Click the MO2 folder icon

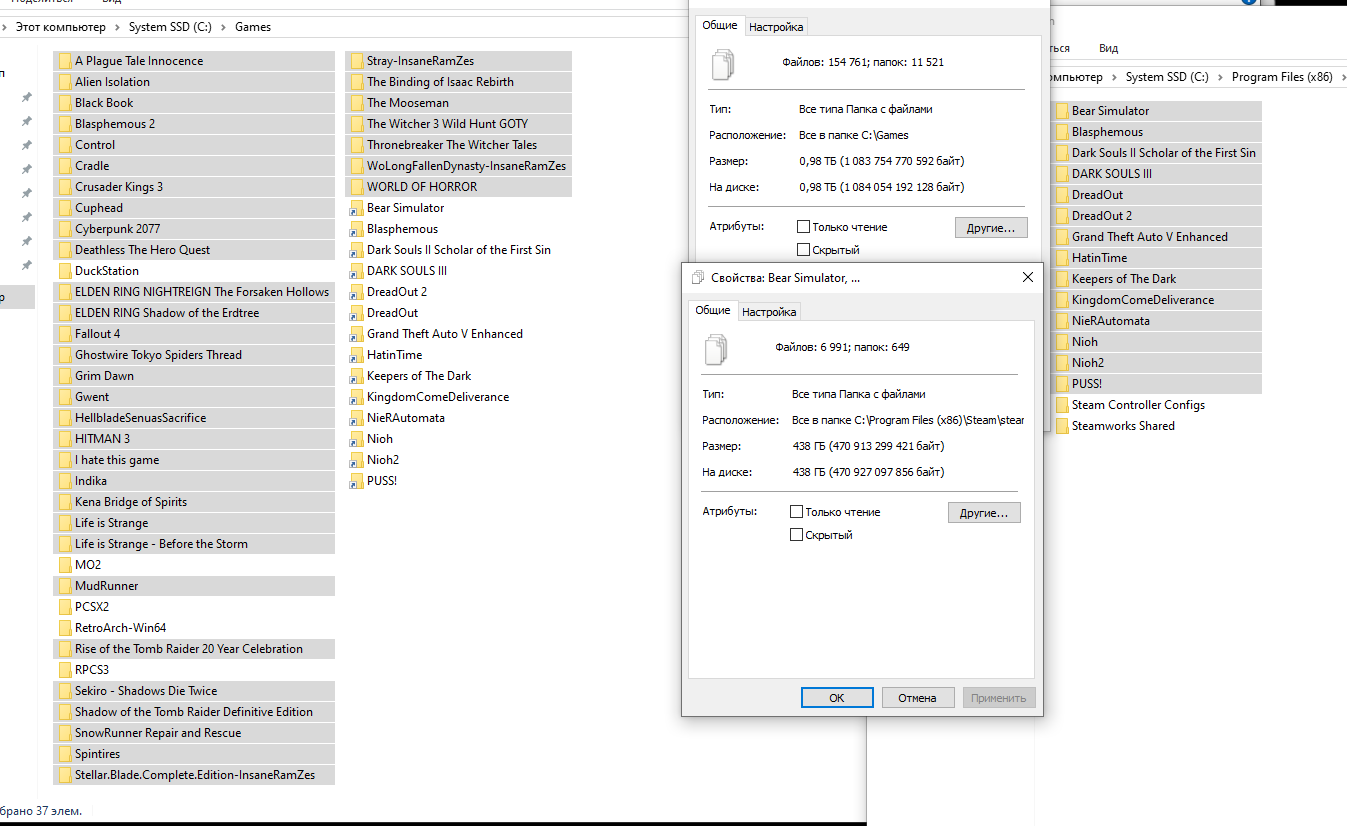click(x=65, y=565)
